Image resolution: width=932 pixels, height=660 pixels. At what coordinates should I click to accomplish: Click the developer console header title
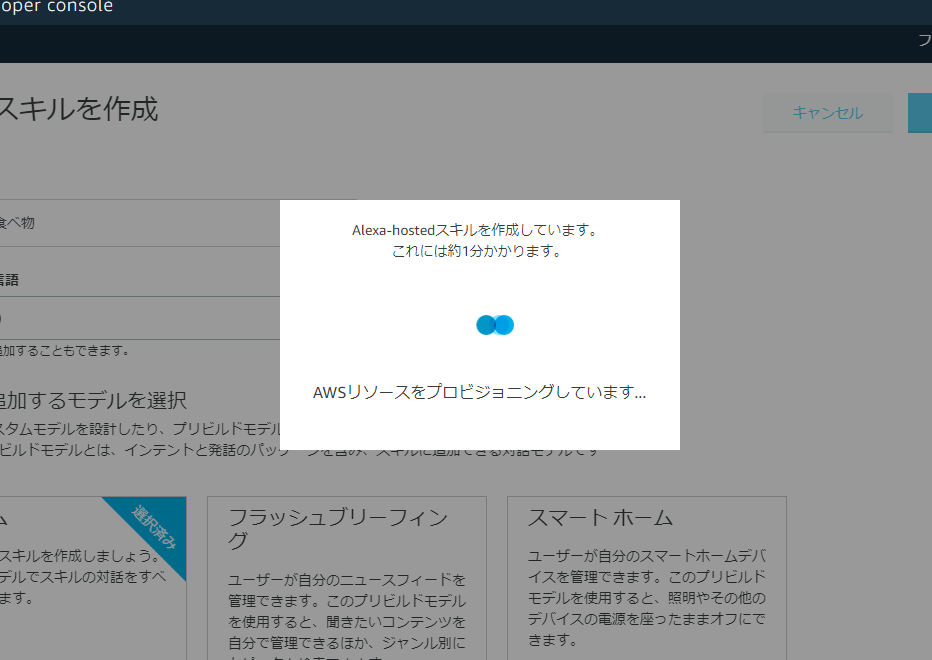[56, 7]
